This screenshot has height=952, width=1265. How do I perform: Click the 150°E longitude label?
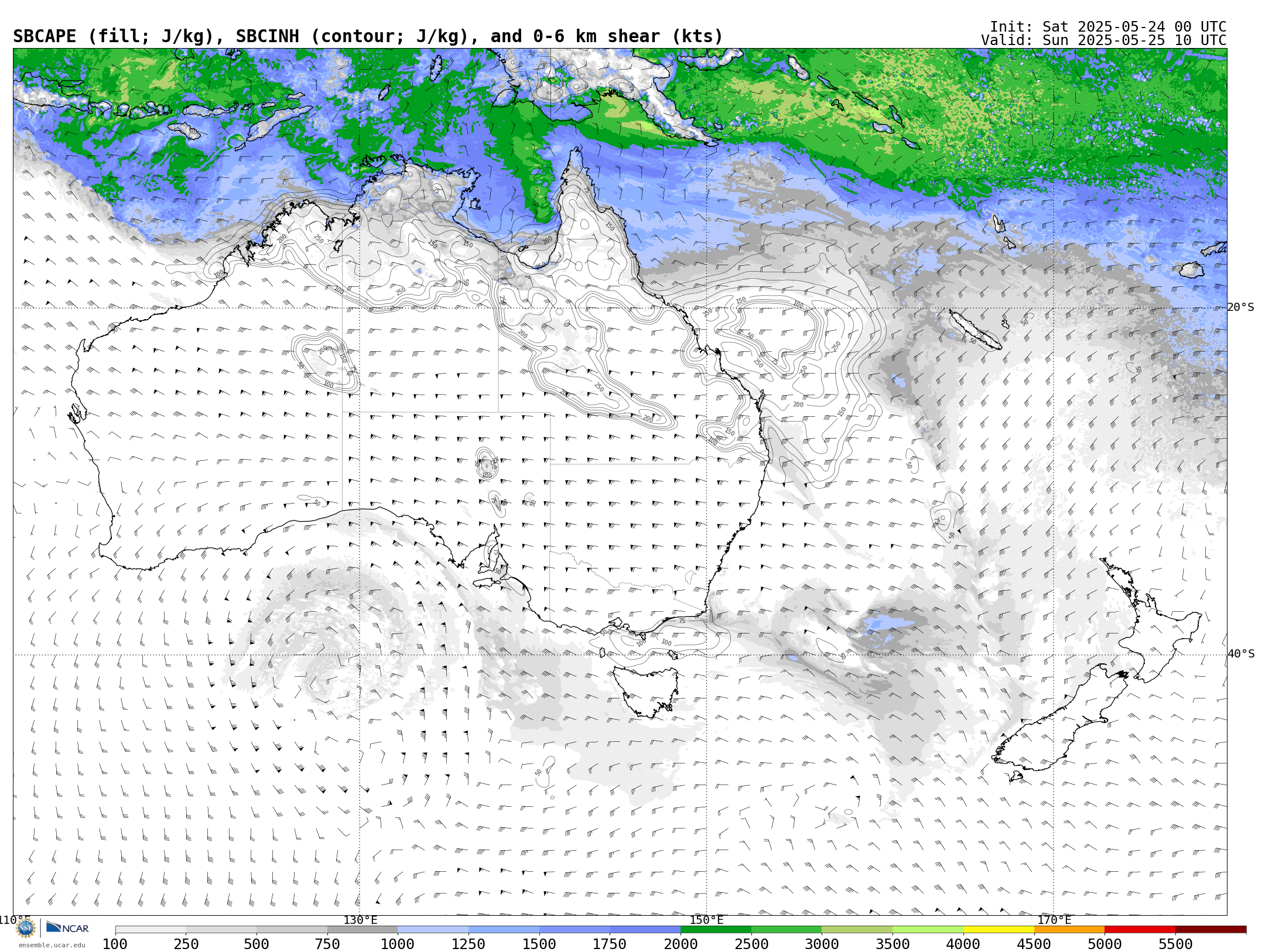click(706, 920)
